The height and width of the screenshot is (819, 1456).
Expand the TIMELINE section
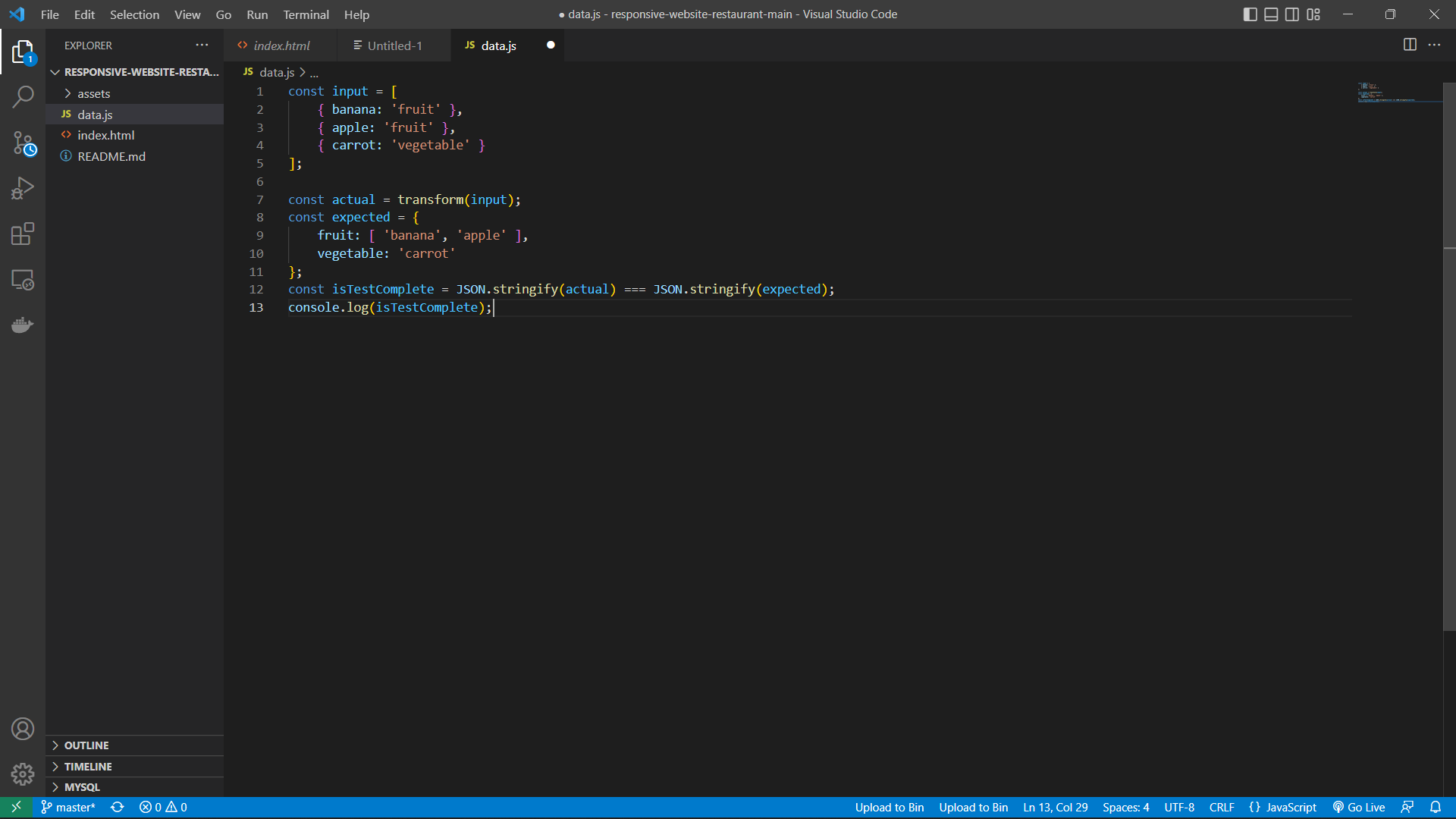coord(88,767)
